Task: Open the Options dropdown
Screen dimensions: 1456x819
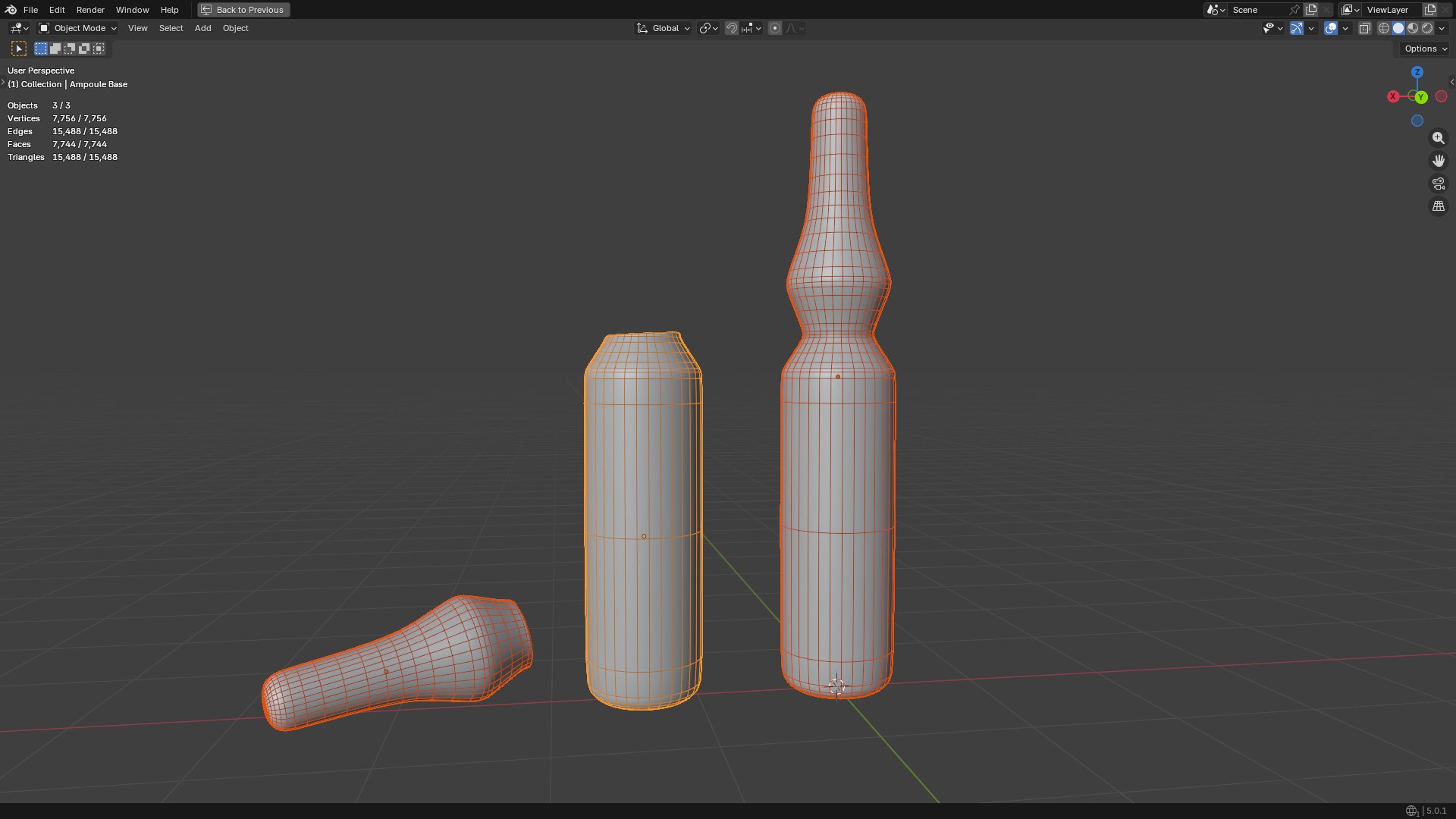Action: [1425, 49]
